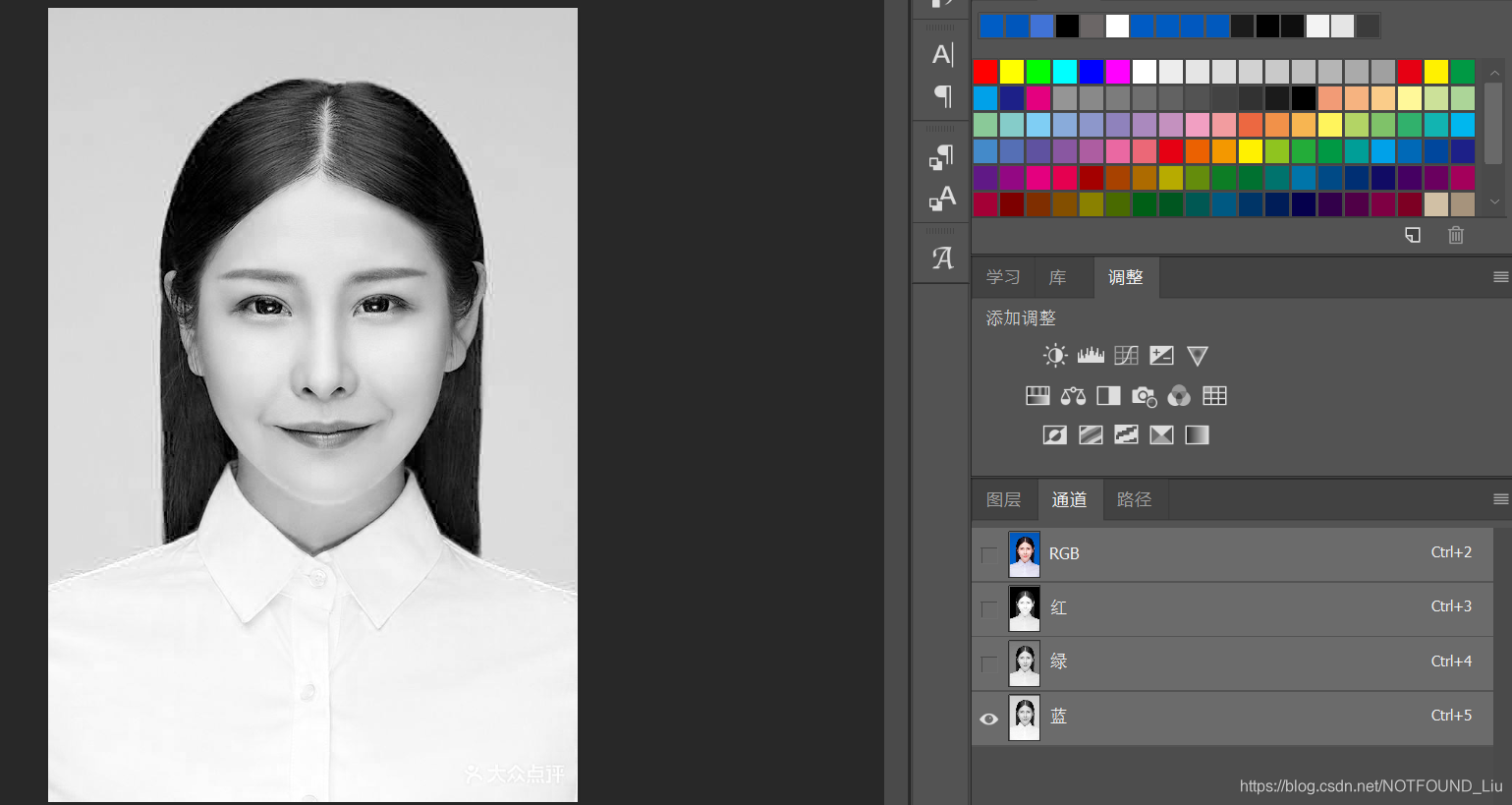Add a Vibrance adjustment
This screenshot has height=805, width=1512.
coord(1197,356)
